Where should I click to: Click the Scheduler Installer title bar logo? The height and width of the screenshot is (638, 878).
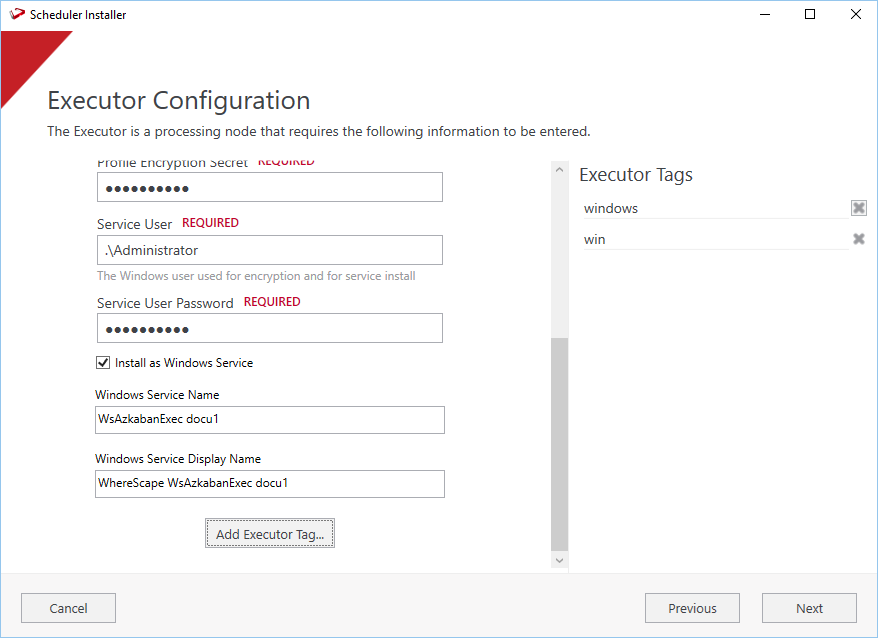point(16,15)
